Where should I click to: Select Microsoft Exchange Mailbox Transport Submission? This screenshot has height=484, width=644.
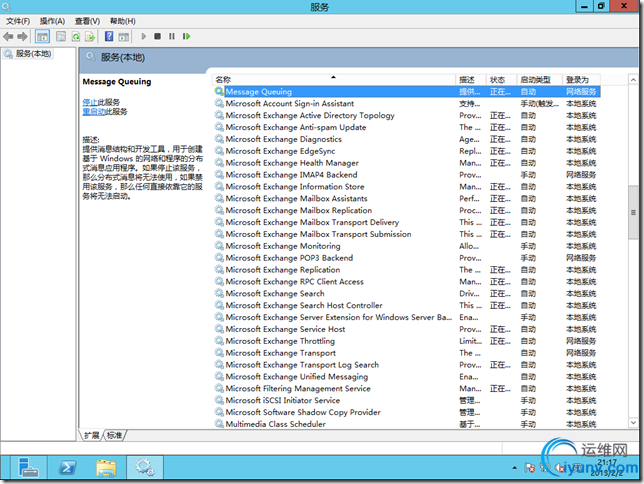(407, 234)
